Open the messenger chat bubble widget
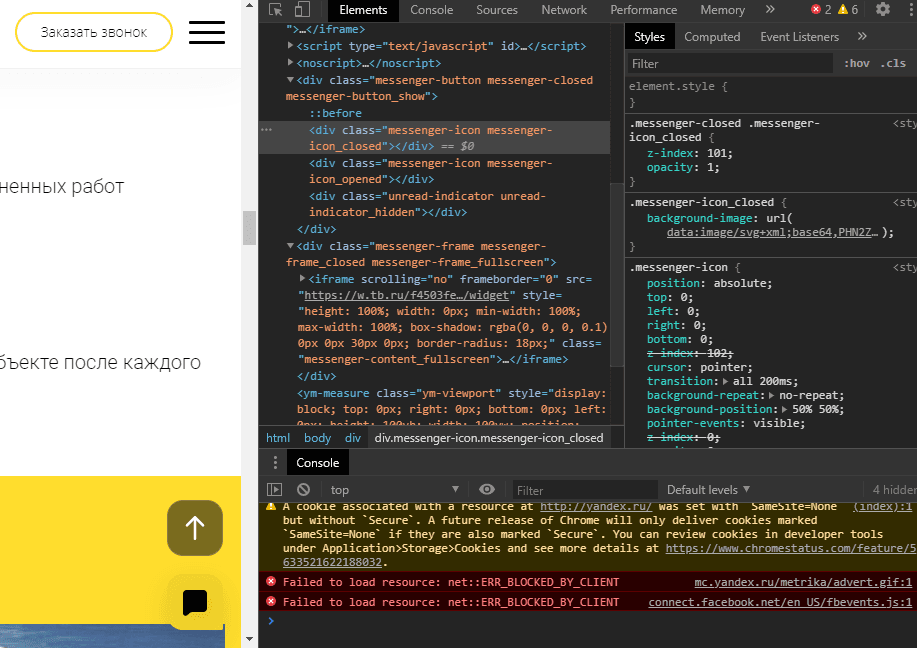Viewport: 917px width, 648px height. (x=195, y=602)
